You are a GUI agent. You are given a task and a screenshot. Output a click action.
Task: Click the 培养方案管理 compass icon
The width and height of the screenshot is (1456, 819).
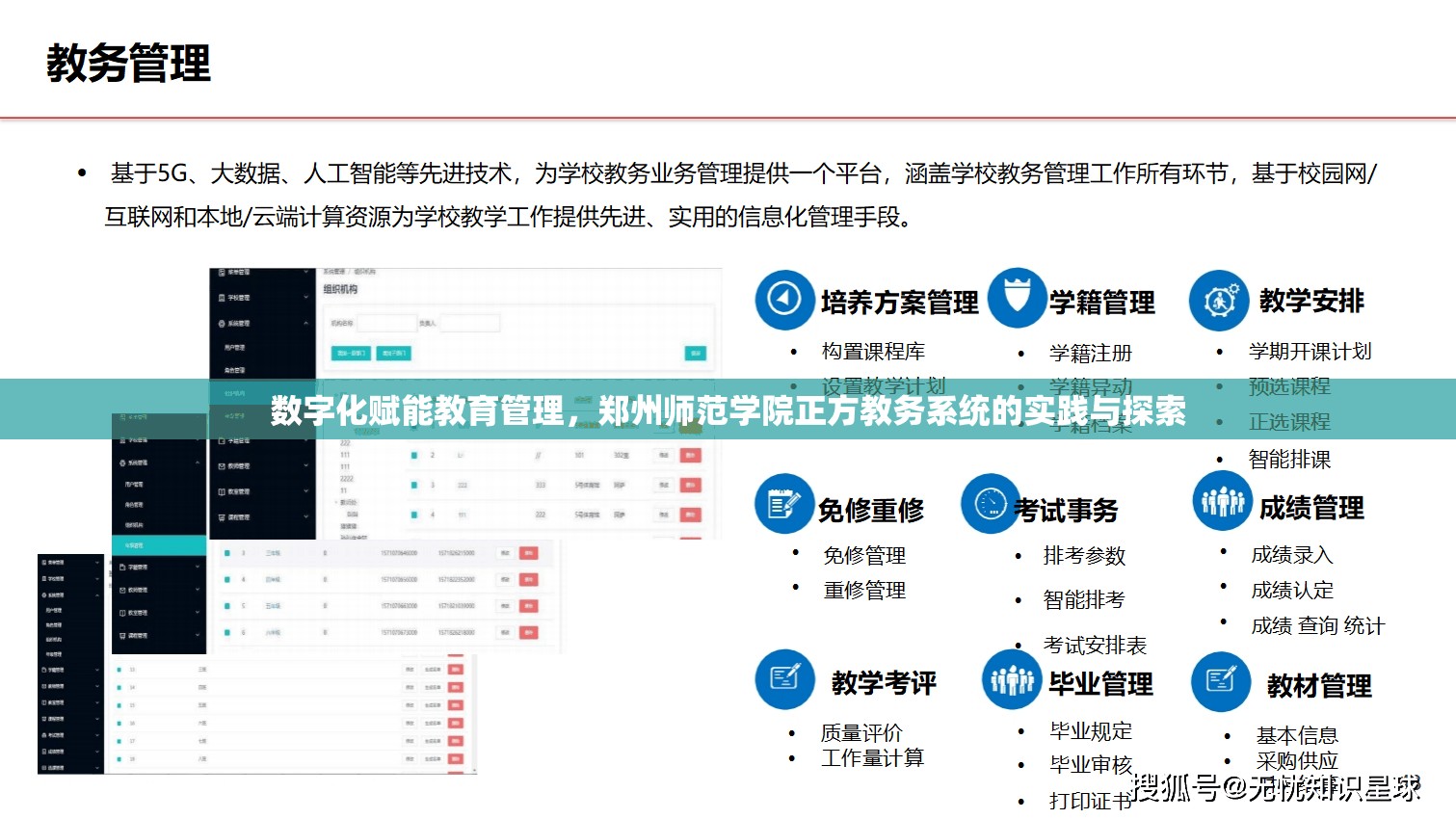(784, 300)
